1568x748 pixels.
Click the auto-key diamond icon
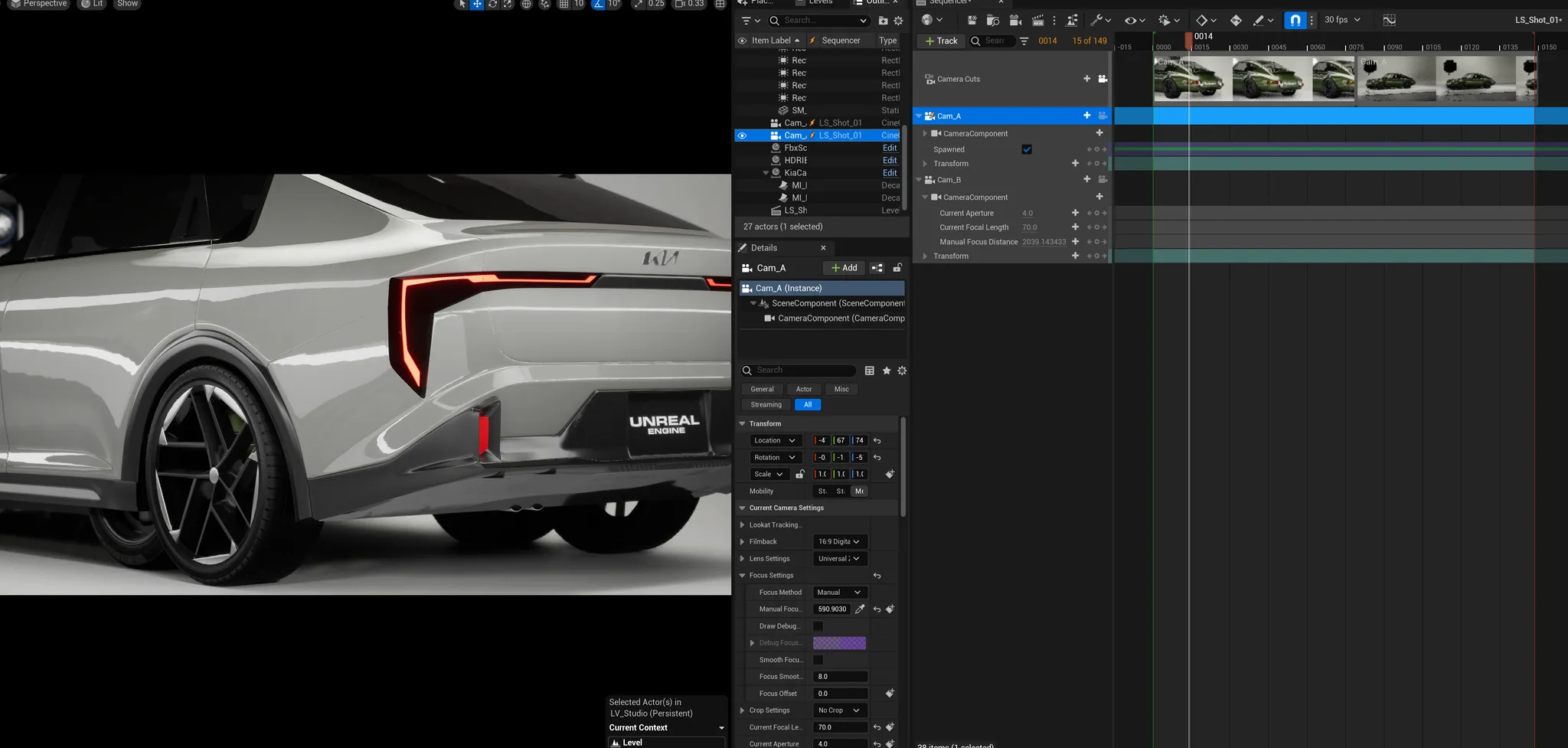[x=1236, y=20]
